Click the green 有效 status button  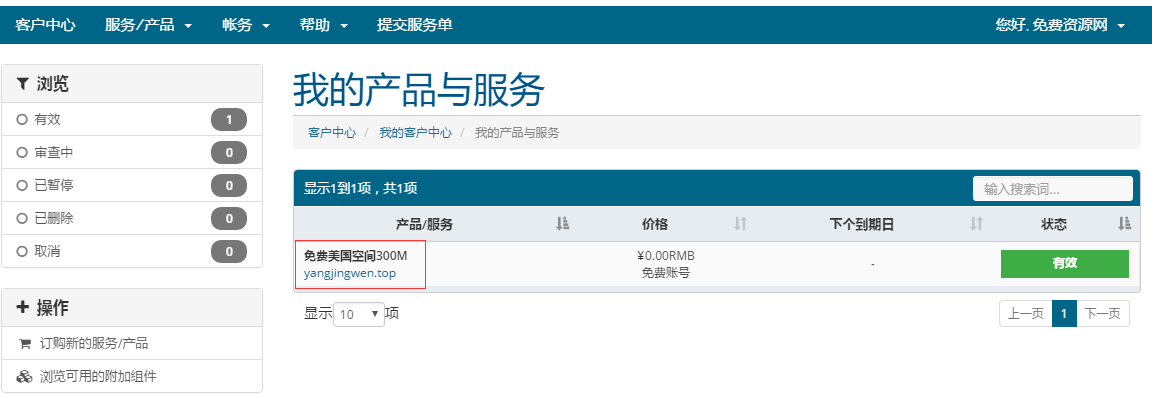pyautogui.click(x=1065, y=264)
